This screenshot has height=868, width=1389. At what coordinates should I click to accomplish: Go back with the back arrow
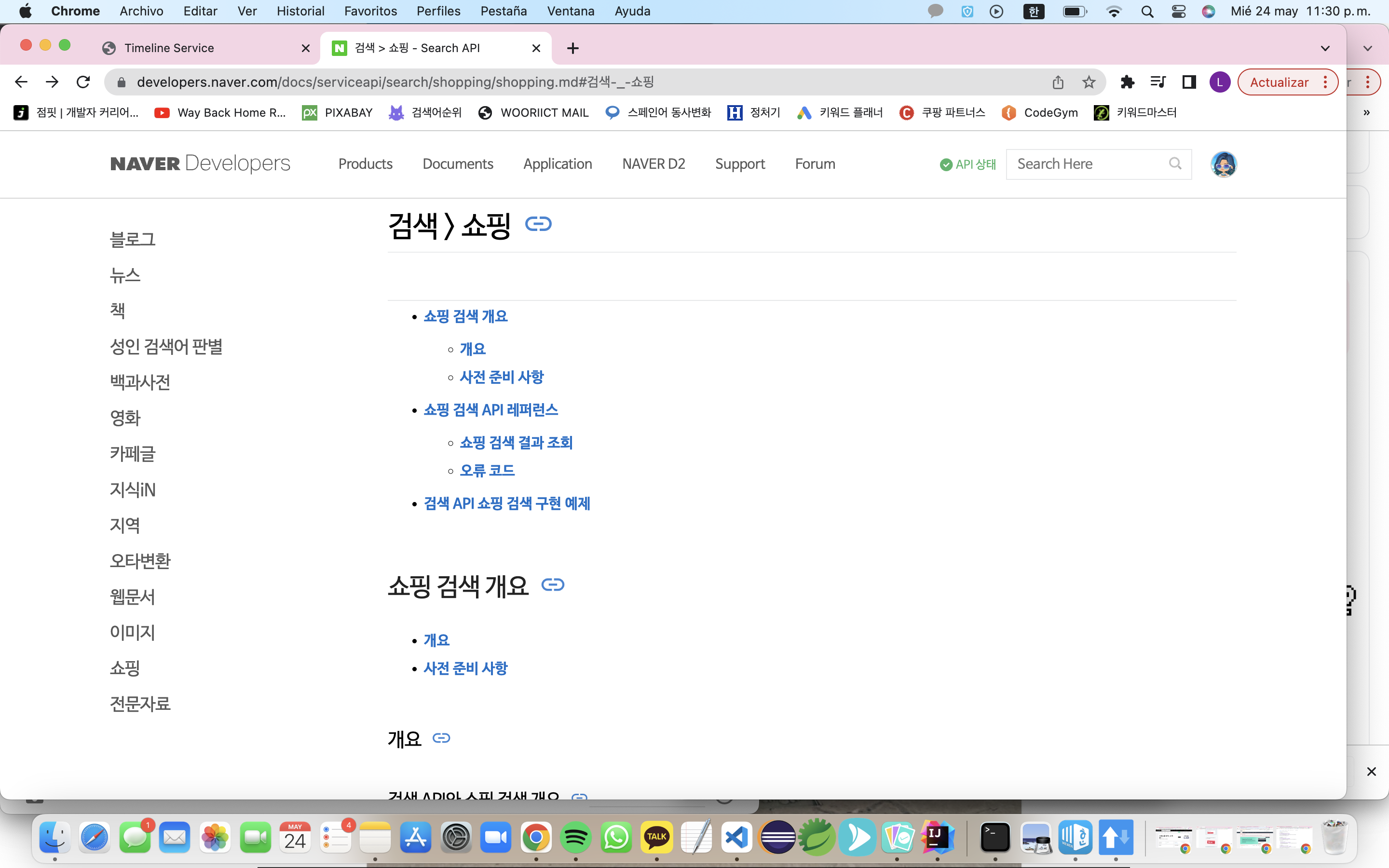pos(21,82)
